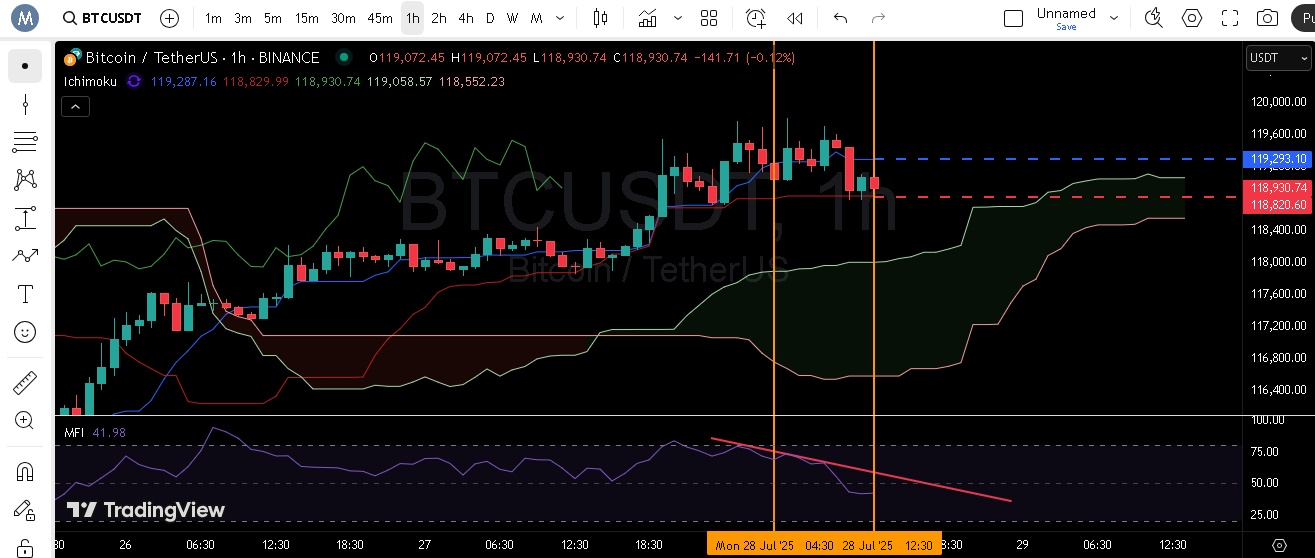Select the daily D timeframe
Screen dimensions: 1315x558
point(490,18)
